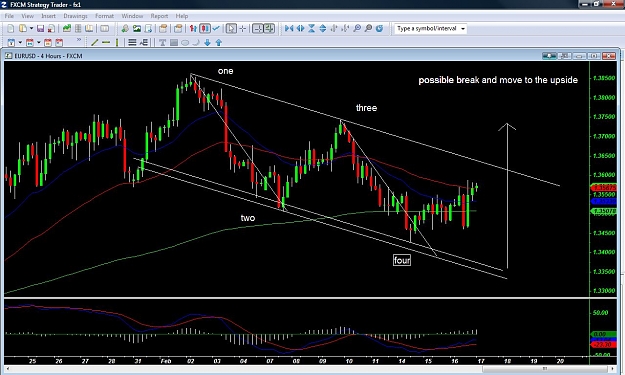Click the EURUSD - 4 Hours chart title
Screen dimensions: 625x375
coord(48,56)
